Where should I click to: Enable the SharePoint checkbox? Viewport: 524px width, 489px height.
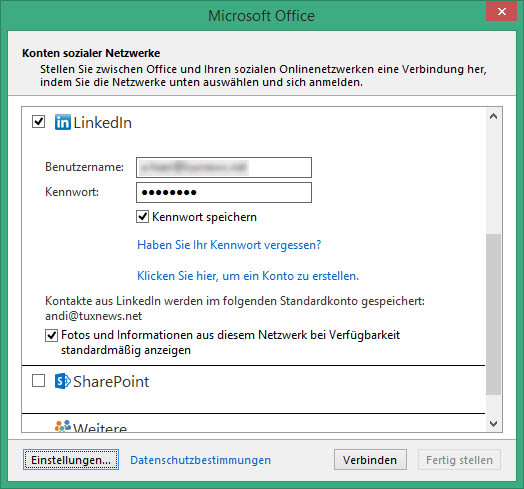point(38,381)
